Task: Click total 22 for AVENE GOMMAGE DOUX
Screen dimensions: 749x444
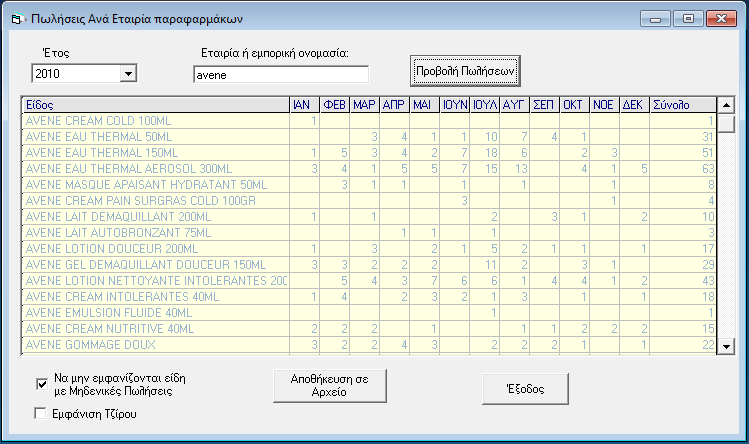Action: [683, 345]
